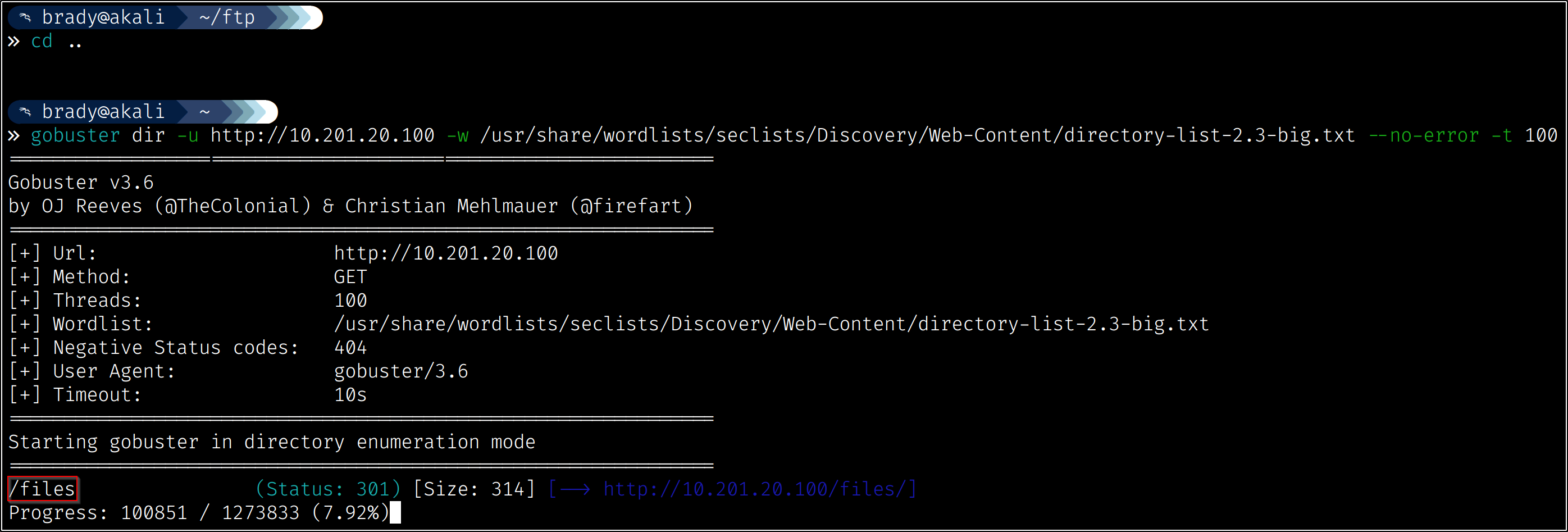Viewport: 1568px width, 532px height.
Task: Click the red-boxed /files result
Action: [42, 489]
